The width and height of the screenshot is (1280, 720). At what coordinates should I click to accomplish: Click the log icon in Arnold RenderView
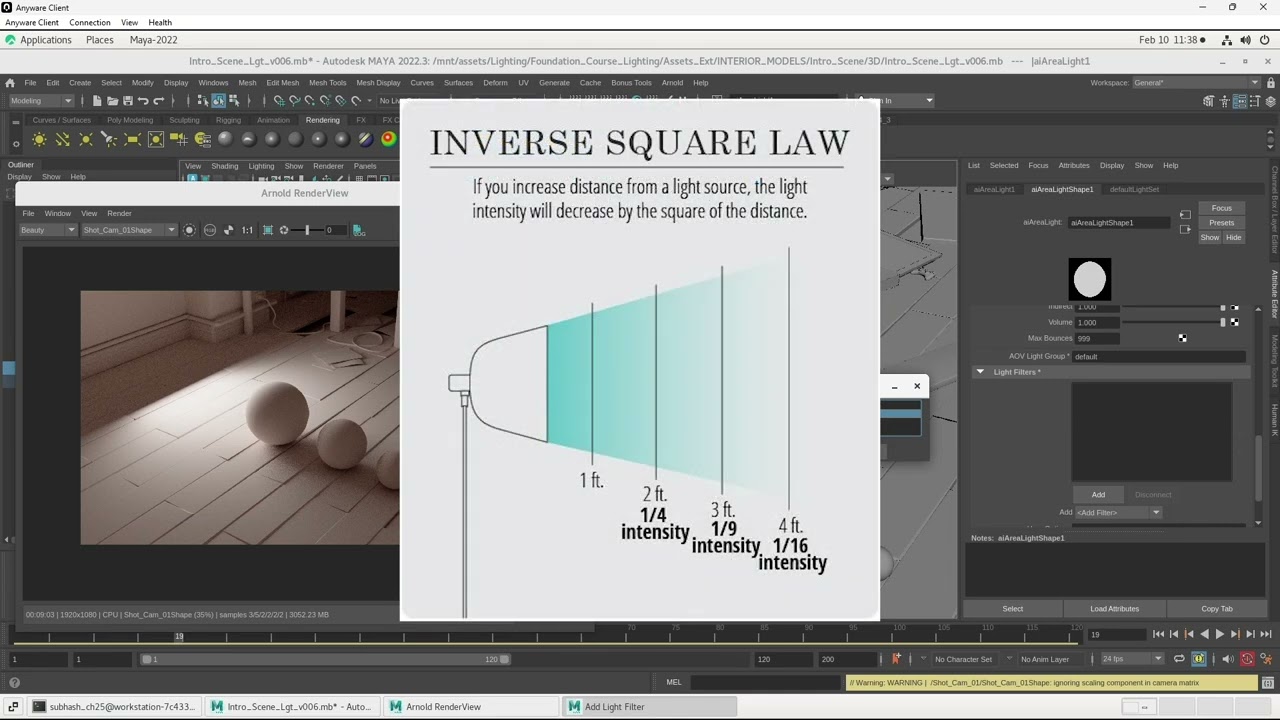358,230
